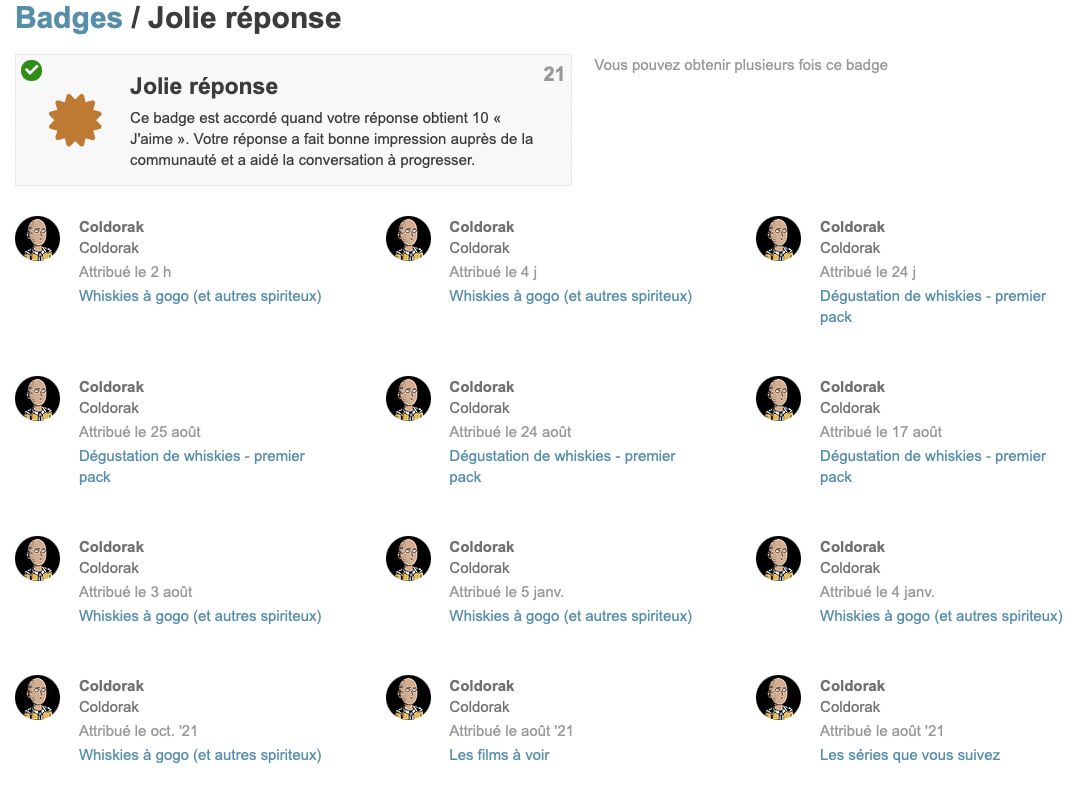This screenshot has width=1091, height=798.
Task: Open the Les séries que vous suivez topic
Action: click(x=909, y=755)
